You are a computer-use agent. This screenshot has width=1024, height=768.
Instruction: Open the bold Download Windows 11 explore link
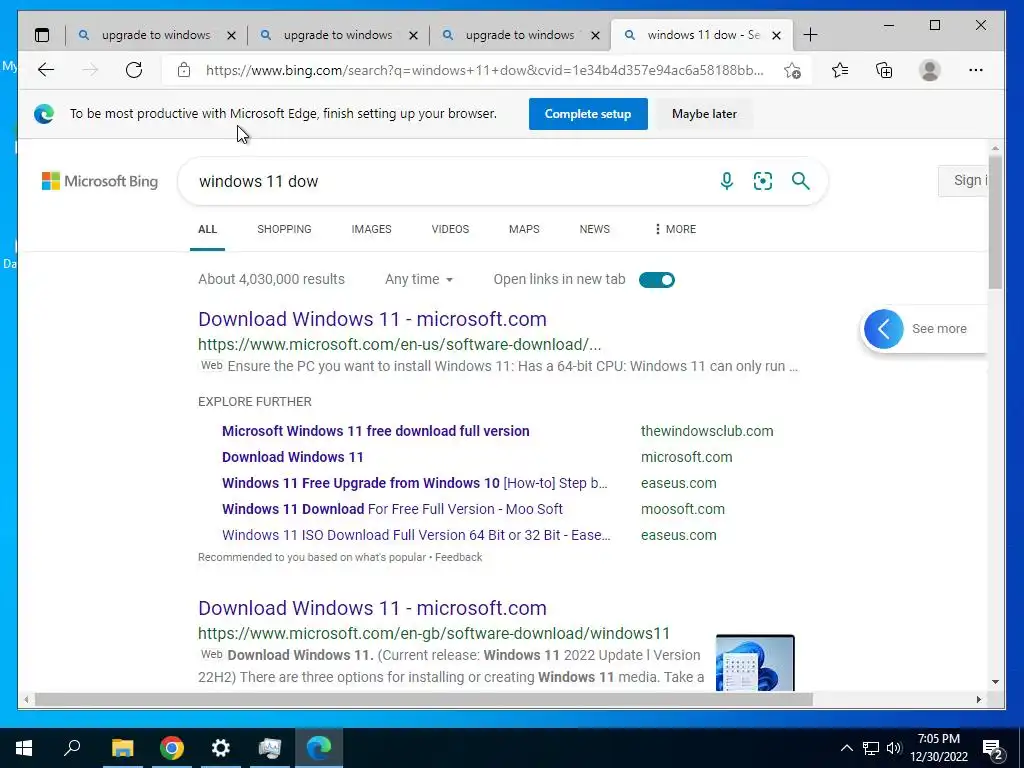(x=293, y=457)
